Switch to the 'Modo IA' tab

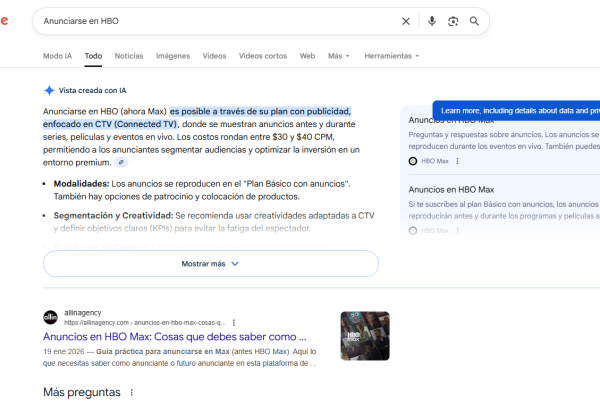click(x=58, y=56)
